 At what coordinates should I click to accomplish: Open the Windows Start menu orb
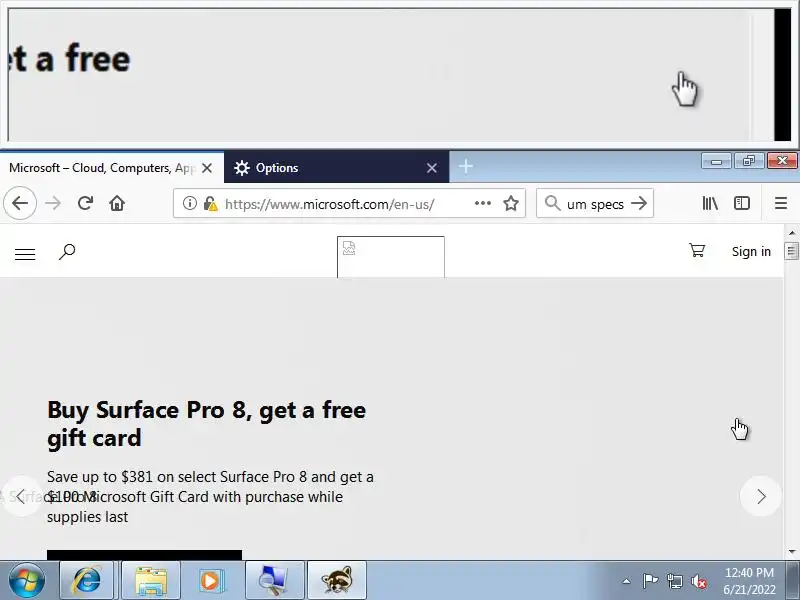(x=27, y=580)
